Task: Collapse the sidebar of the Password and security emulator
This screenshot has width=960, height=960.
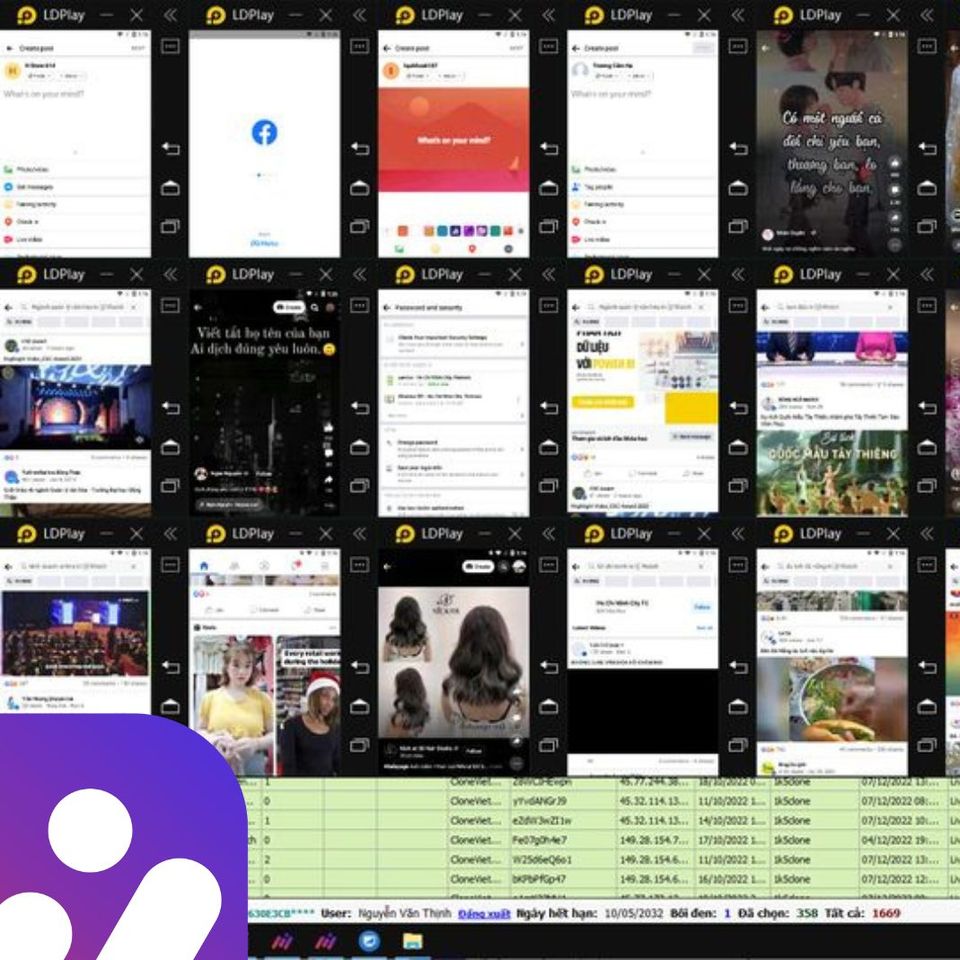Action: (x=549, y=274)
